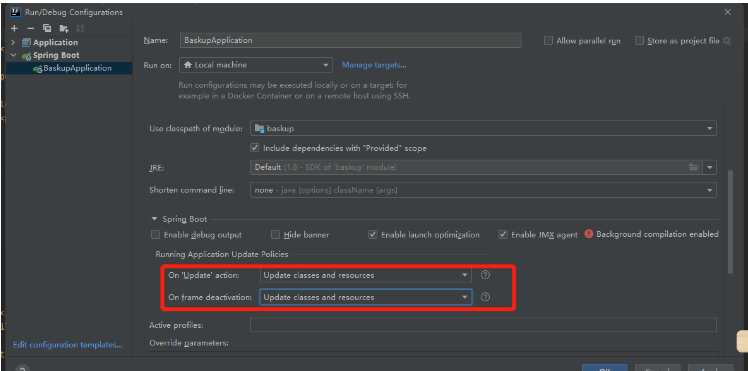
Task: Click the JRE Default text field
Action: [x=468, y=167]
